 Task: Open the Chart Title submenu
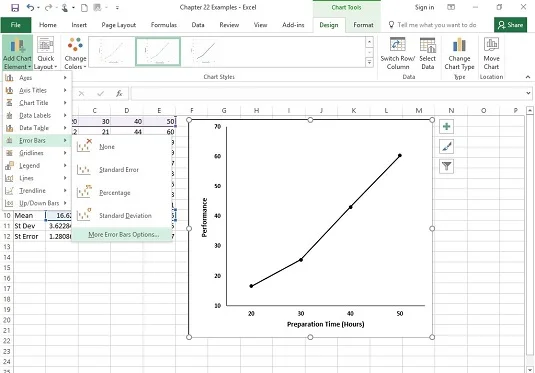[x=36, y=103]
